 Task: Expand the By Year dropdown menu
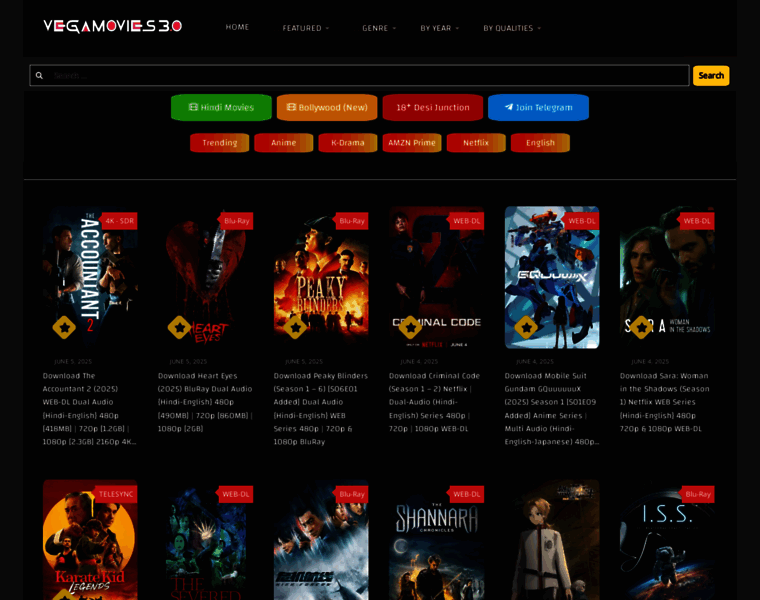tap(440, 28)
